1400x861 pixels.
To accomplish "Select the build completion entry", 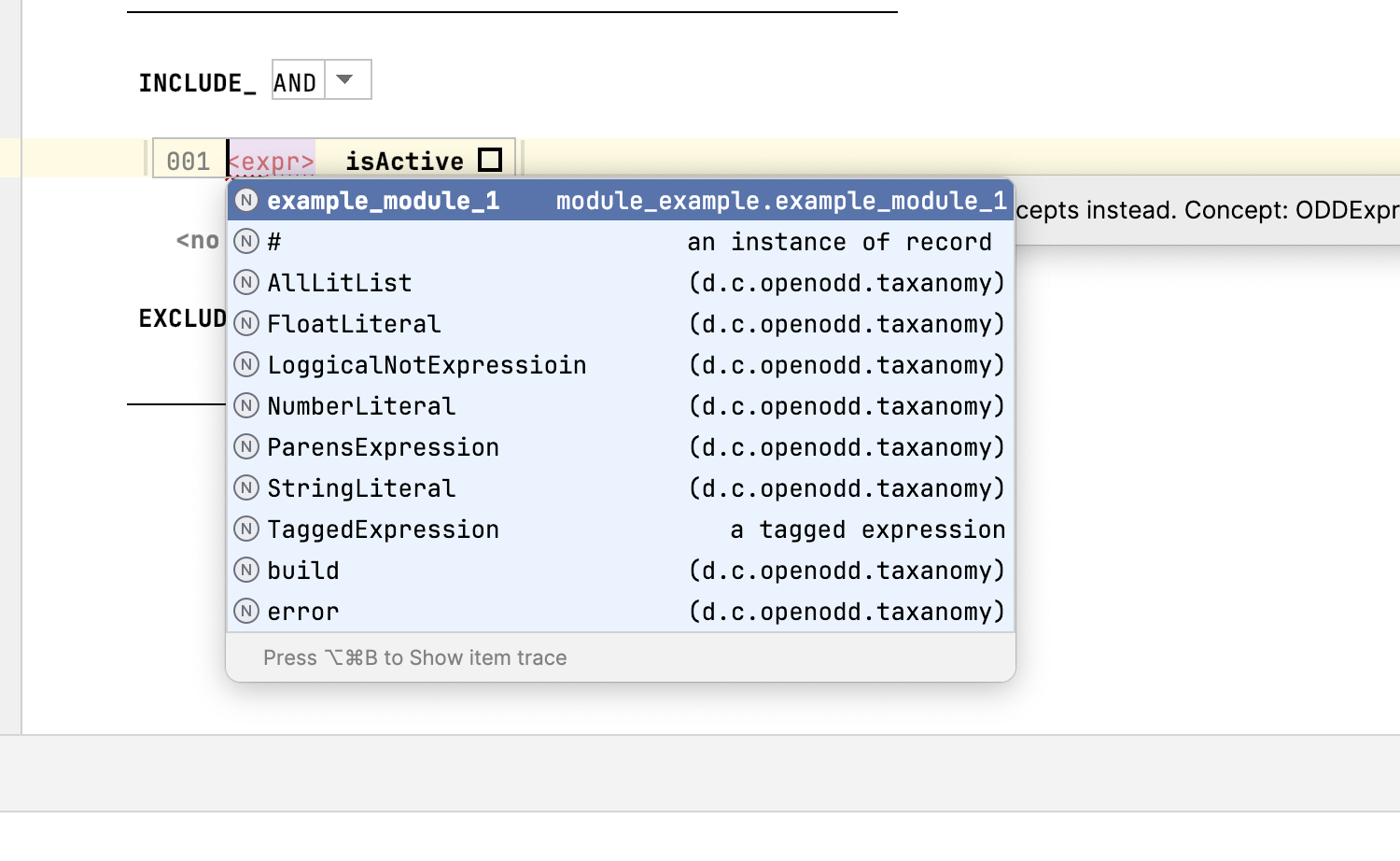I will 303,571.
